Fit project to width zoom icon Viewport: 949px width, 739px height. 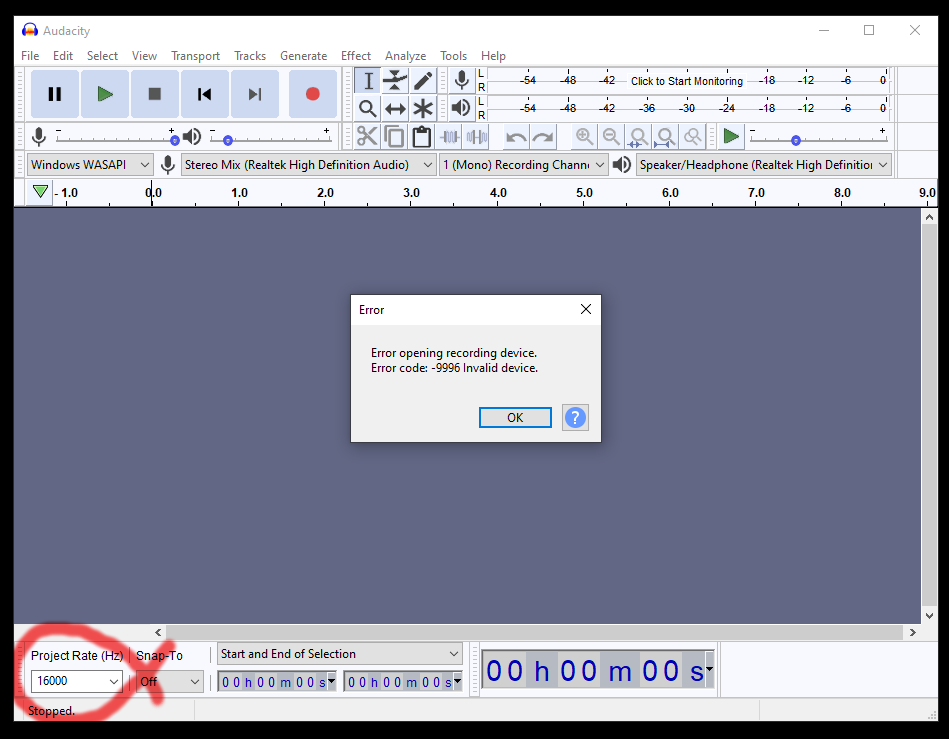[666, 137]
